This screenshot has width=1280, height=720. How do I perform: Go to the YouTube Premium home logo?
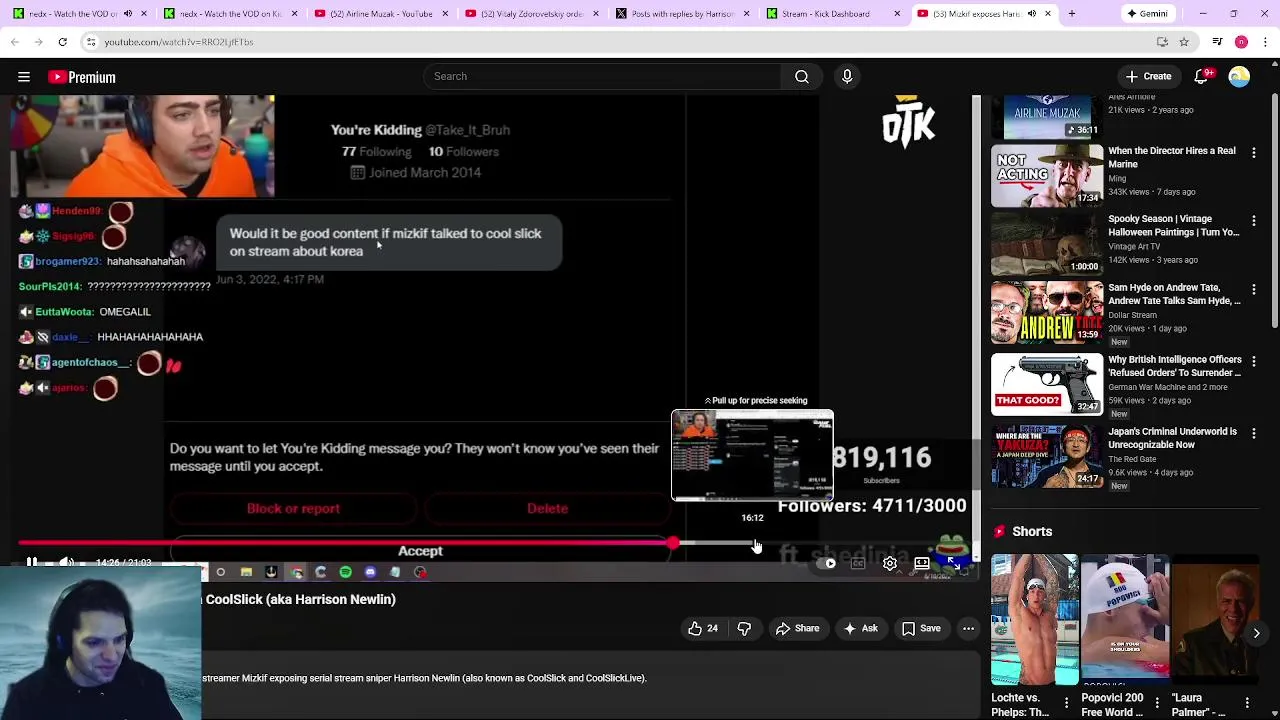click(x=82, y=77)
